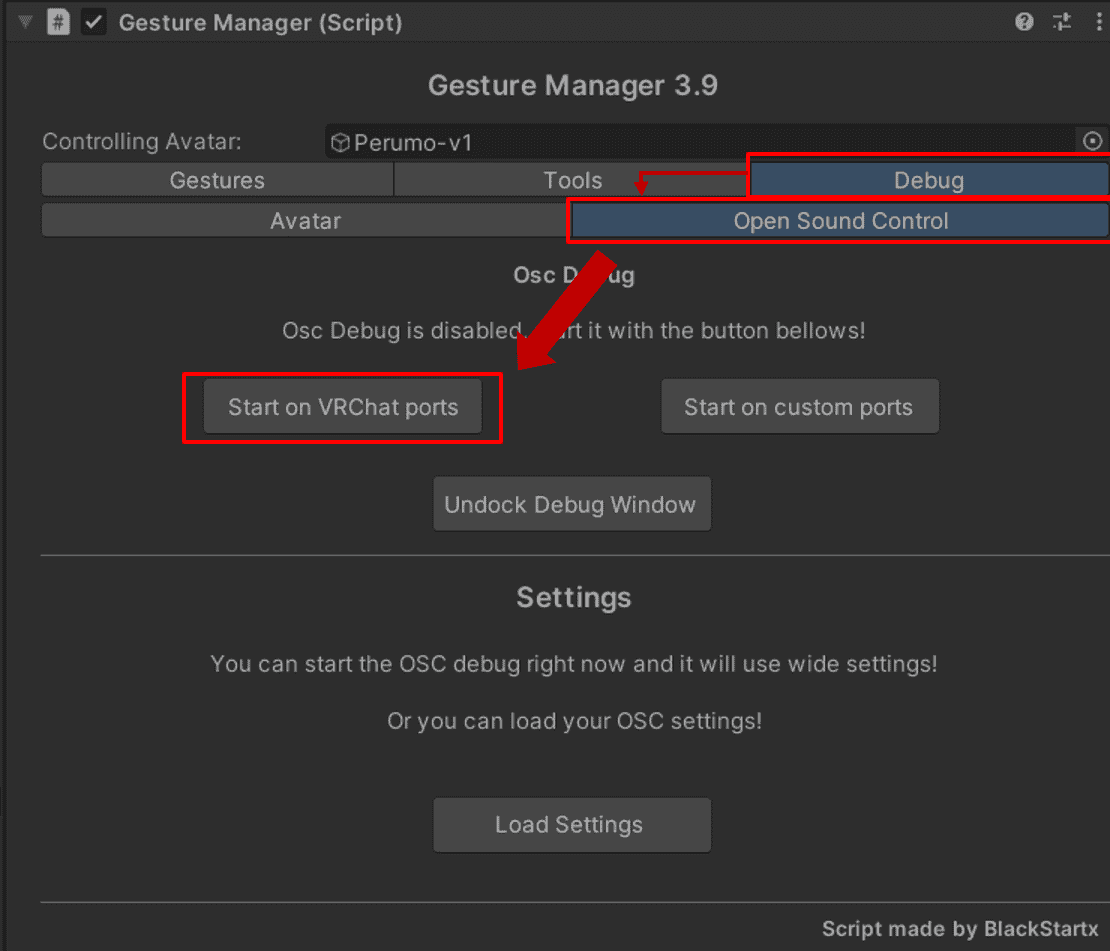Click the object picker circle for Controlling Avatar

tap(1093, 142)
